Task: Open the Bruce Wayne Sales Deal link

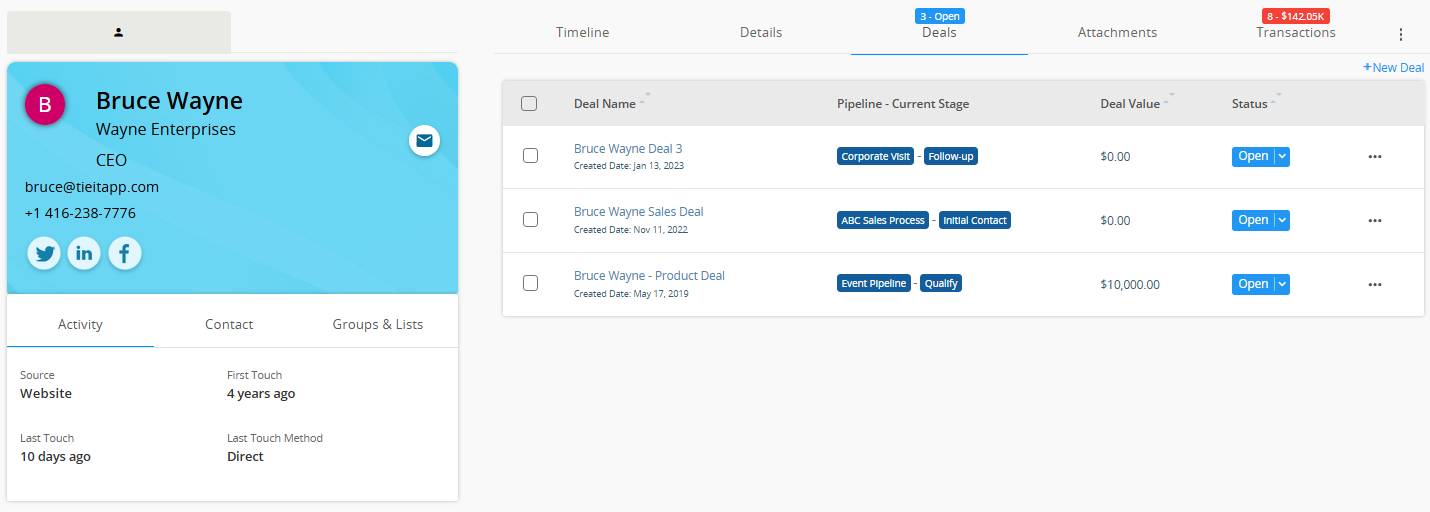Action: (639, 212)
